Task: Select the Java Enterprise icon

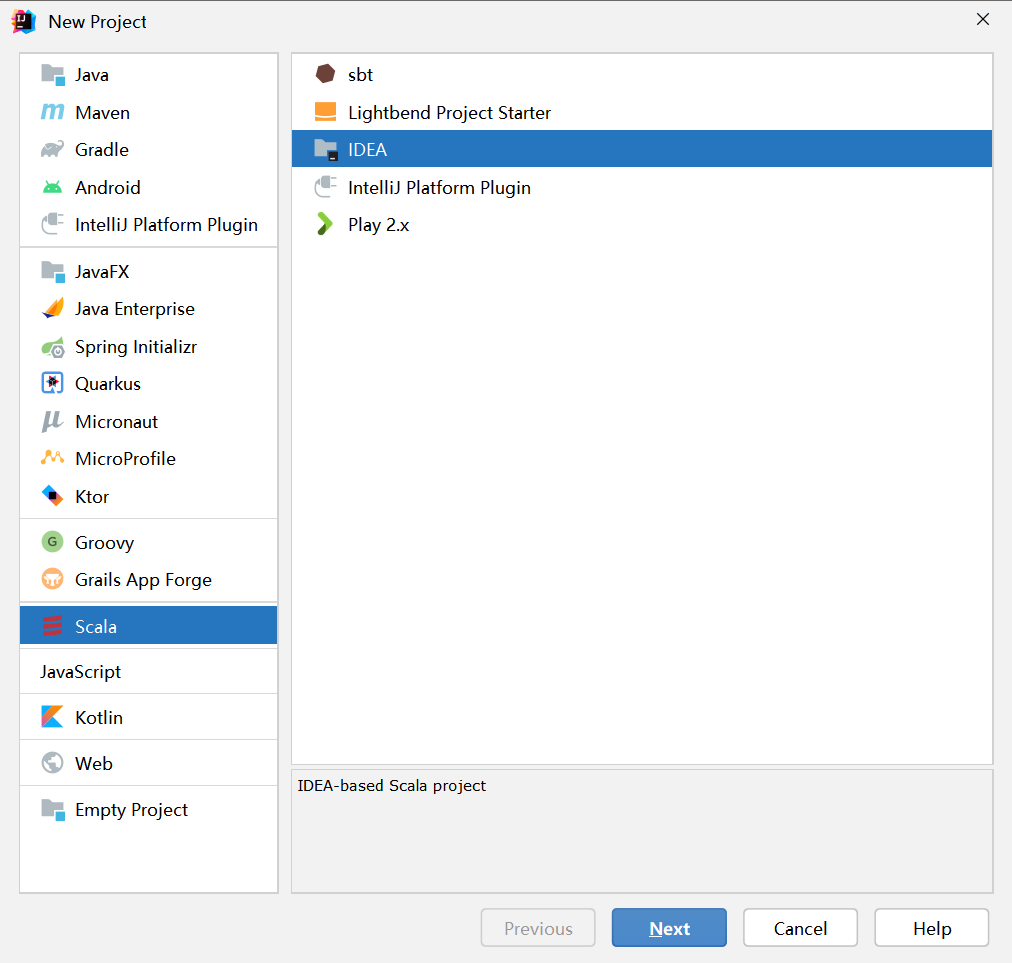Action: [53, 309]
